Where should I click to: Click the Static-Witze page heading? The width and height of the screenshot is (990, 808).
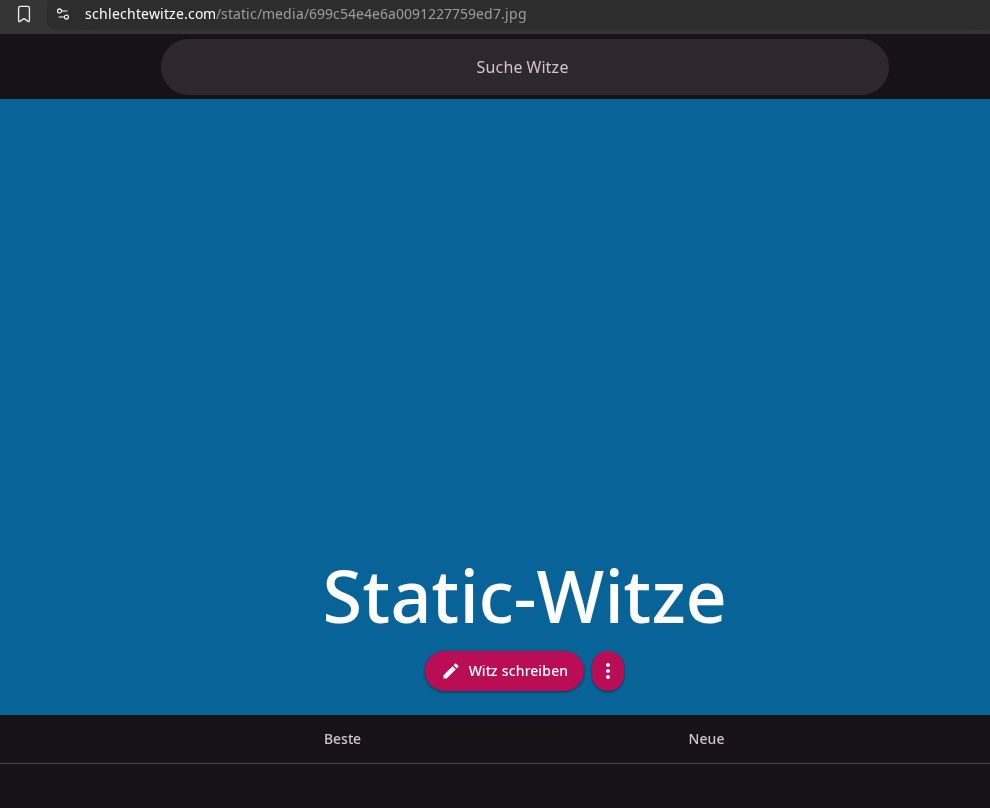coord(524,597)
